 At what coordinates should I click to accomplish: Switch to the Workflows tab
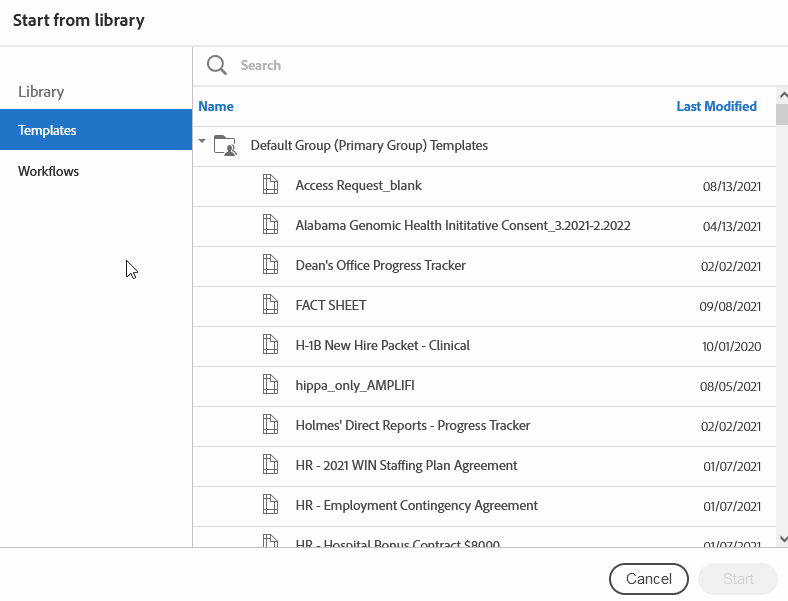[96, 171]
